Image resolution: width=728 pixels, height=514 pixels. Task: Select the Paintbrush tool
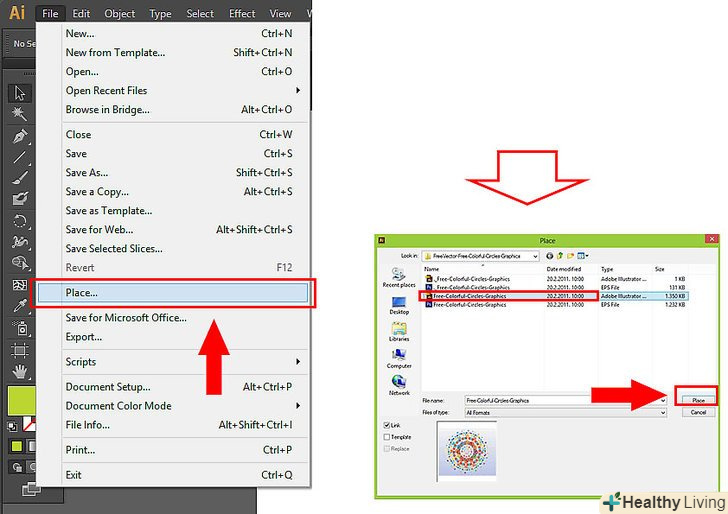click(x=20, y=178)
